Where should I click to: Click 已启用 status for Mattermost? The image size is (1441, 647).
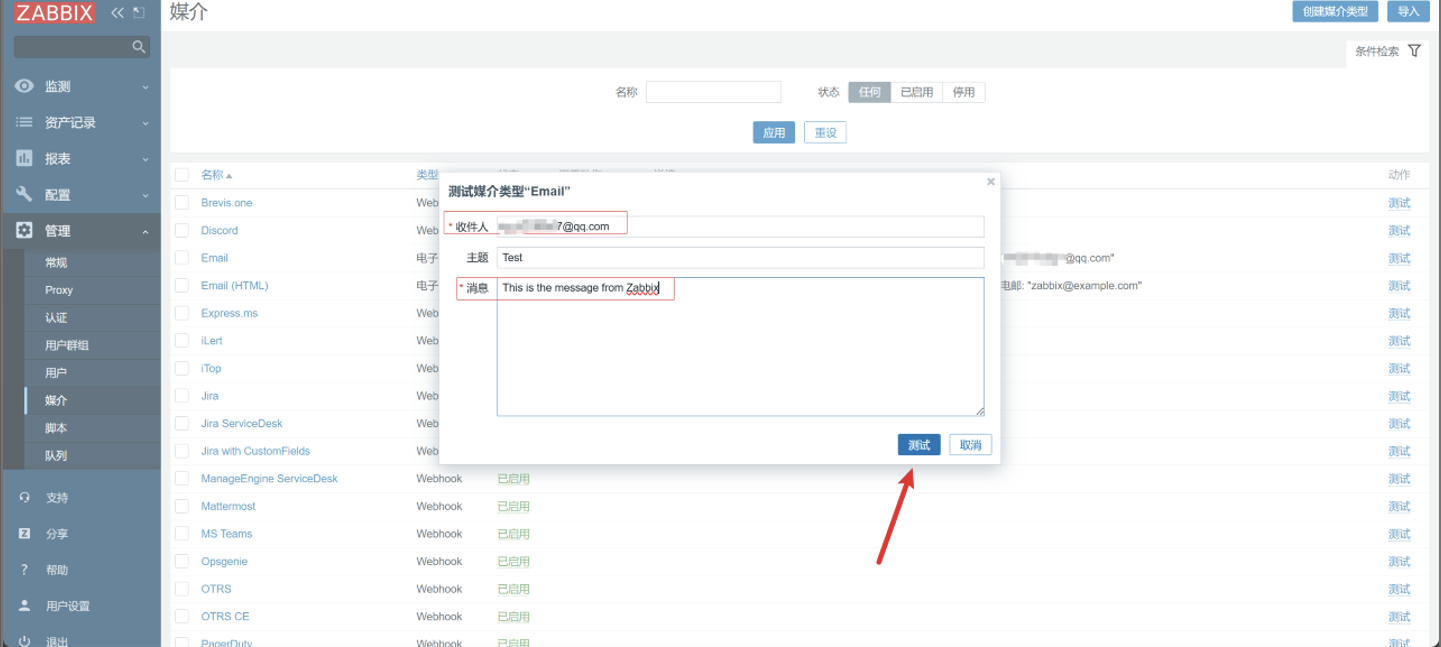(514, 506)
